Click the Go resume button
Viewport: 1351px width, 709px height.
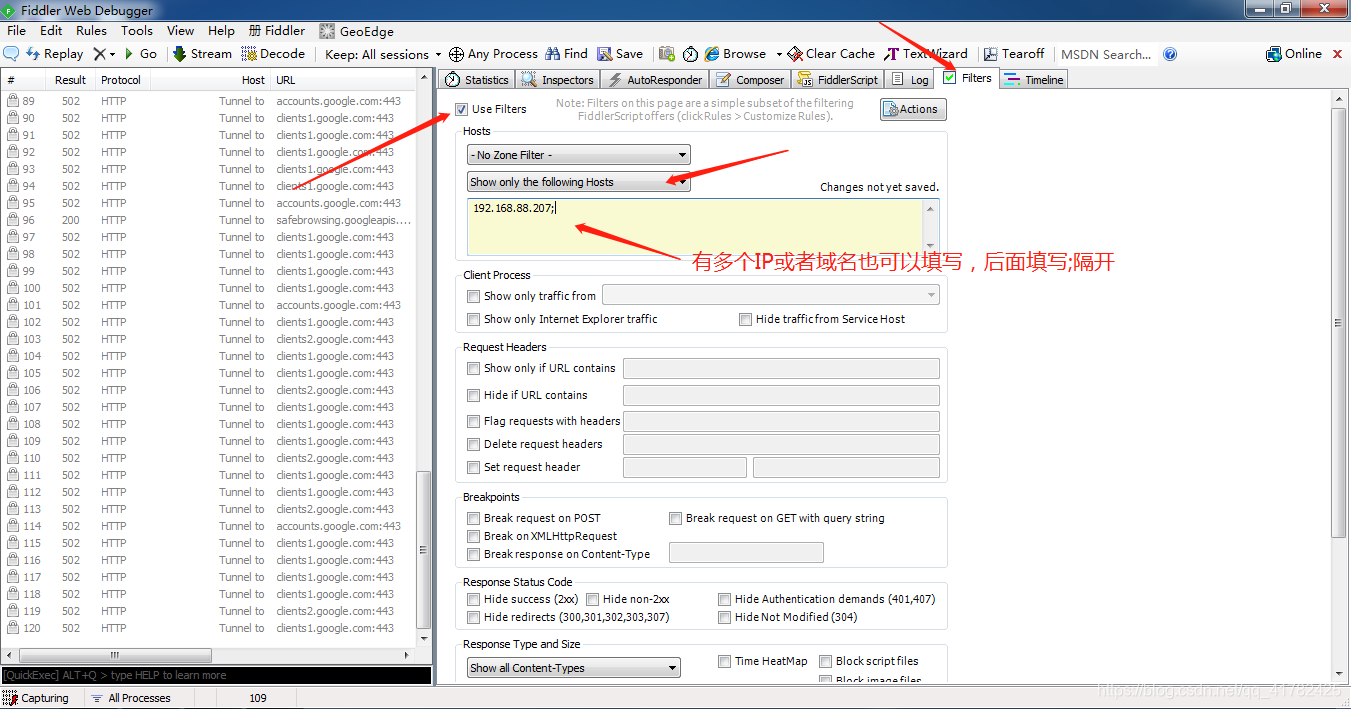140,54
